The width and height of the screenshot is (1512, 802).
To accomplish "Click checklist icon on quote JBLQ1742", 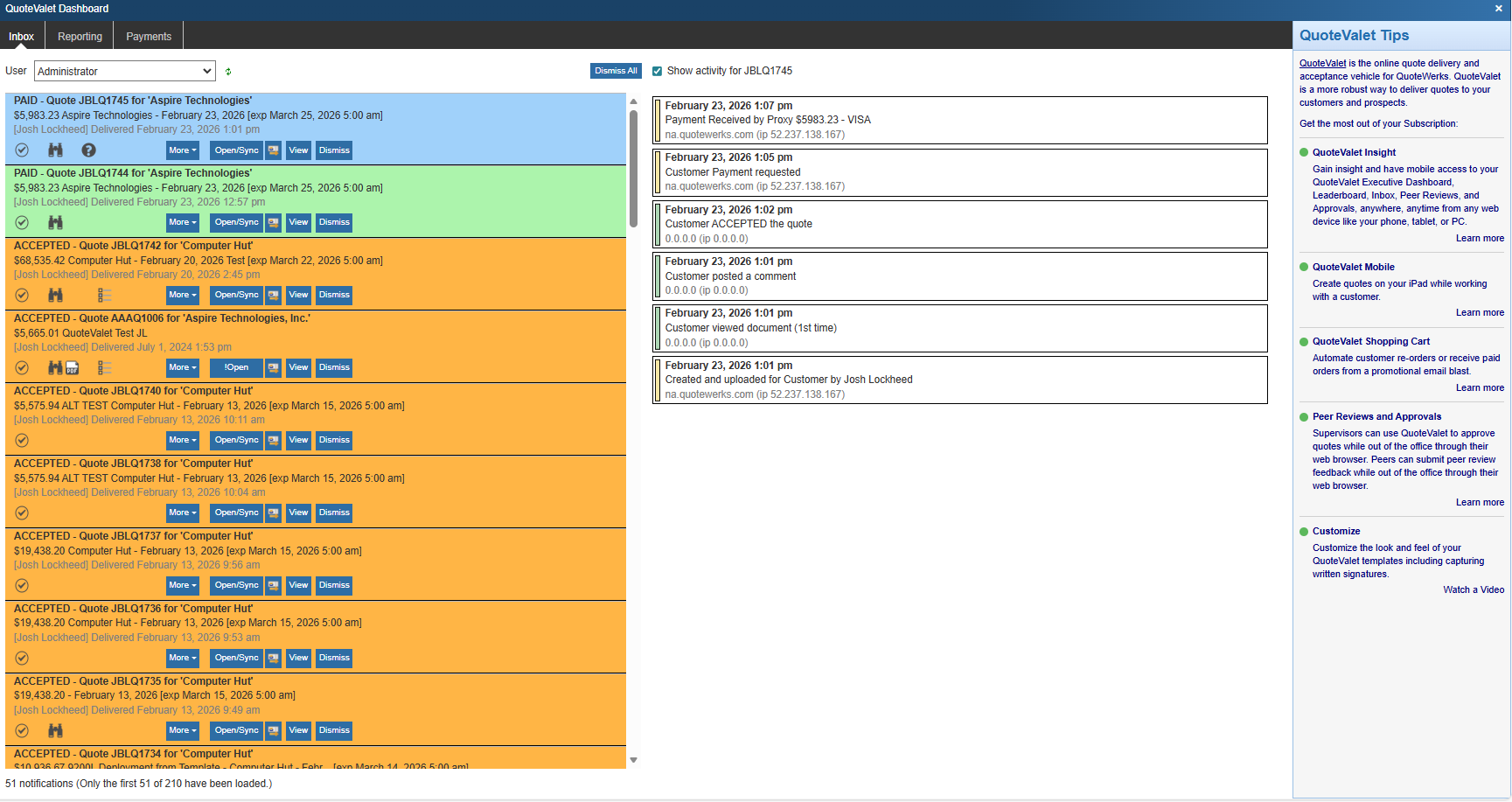I will click(104, 296).
